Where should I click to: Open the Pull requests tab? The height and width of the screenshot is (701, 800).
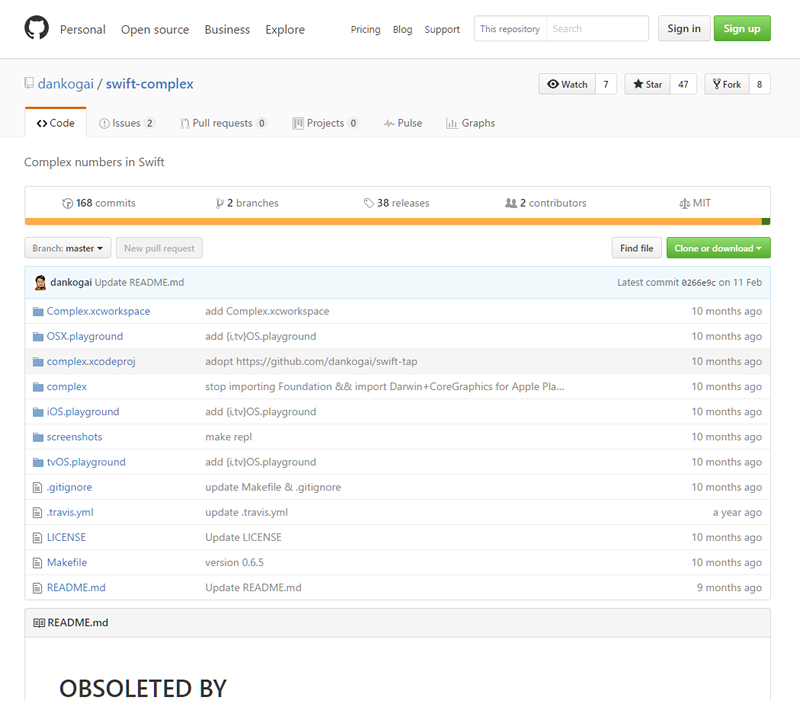coord(223,123)
